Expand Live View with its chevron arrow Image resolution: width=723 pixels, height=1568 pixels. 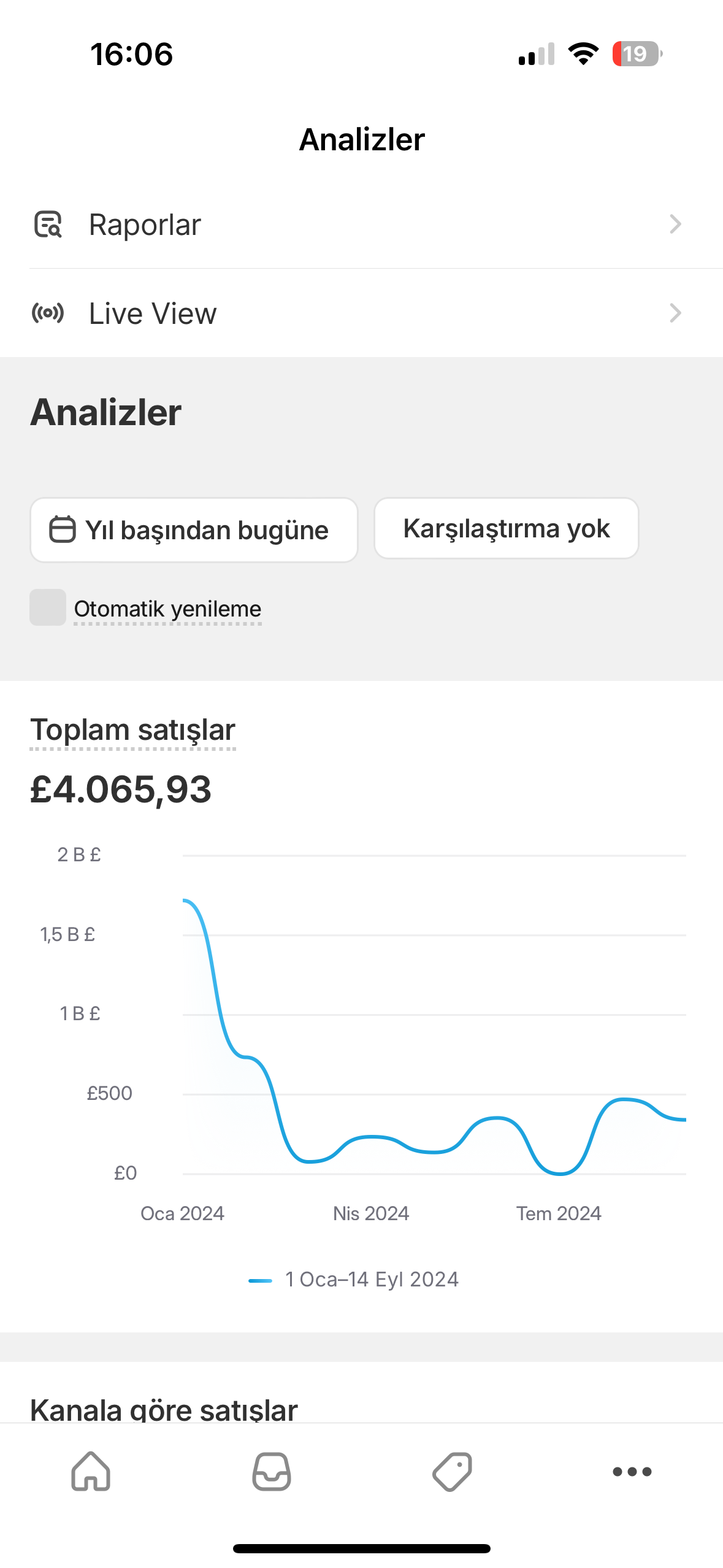(x=675, y=313)
